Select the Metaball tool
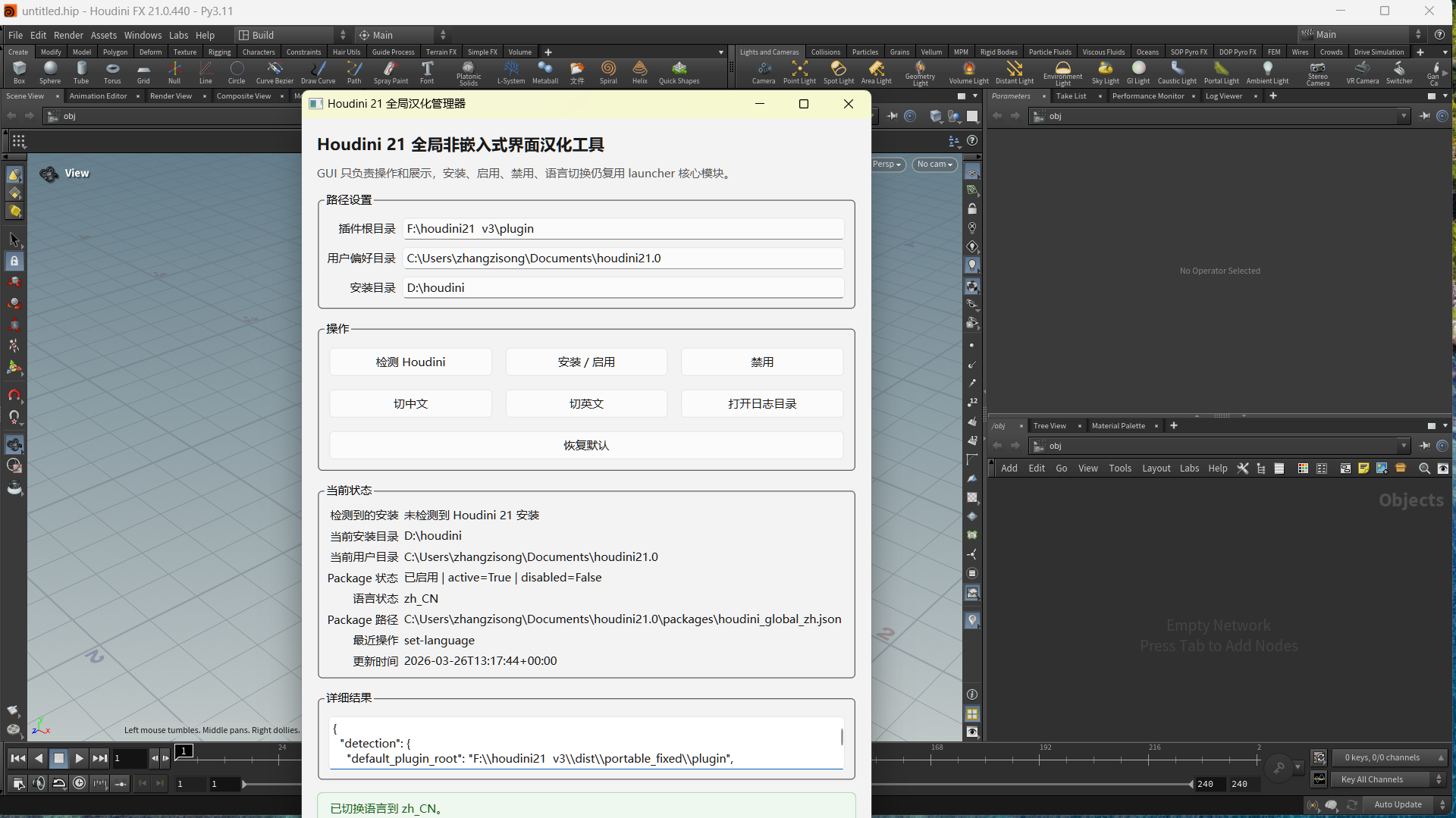 point(545,73)
